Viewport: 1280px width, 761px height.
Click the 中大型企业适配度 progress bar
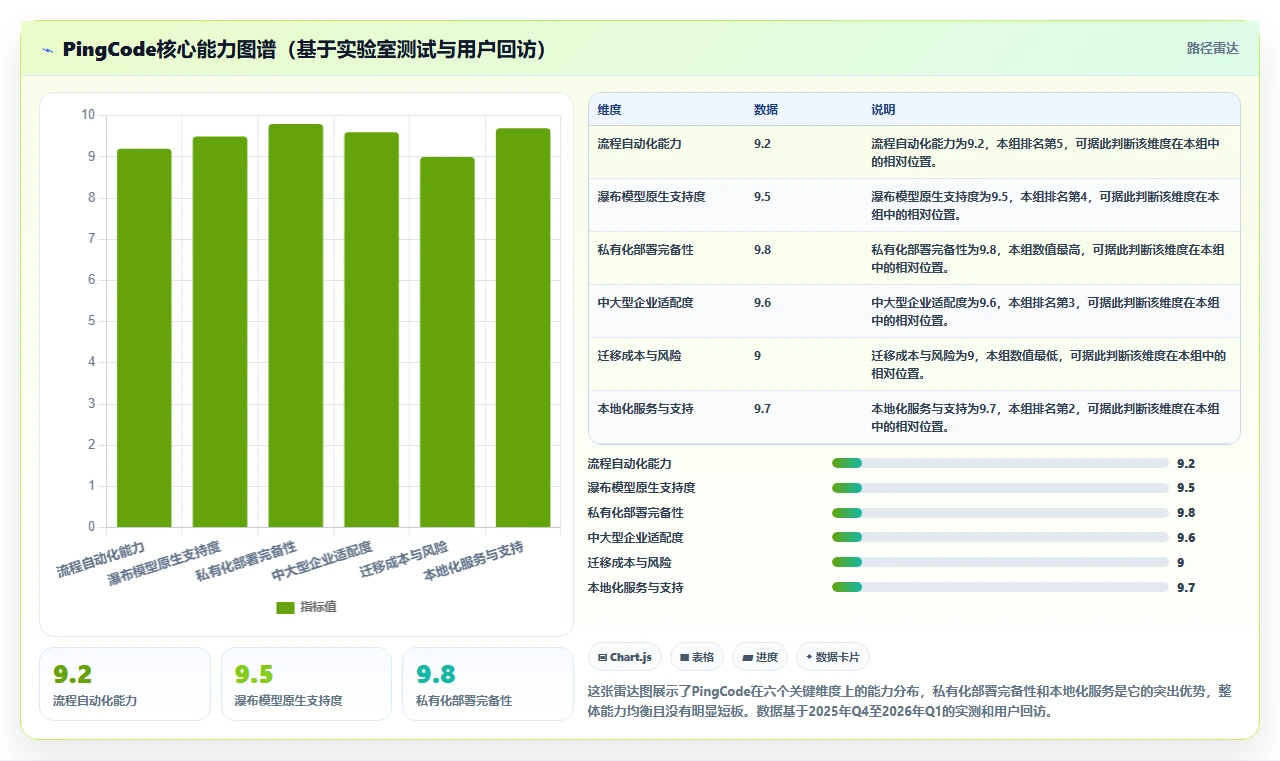click(x=1000, y=538)
